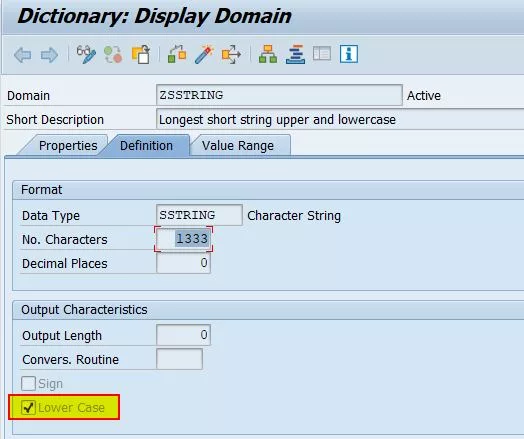Toggle the Lower Case checkbox

tap(28, 407)
